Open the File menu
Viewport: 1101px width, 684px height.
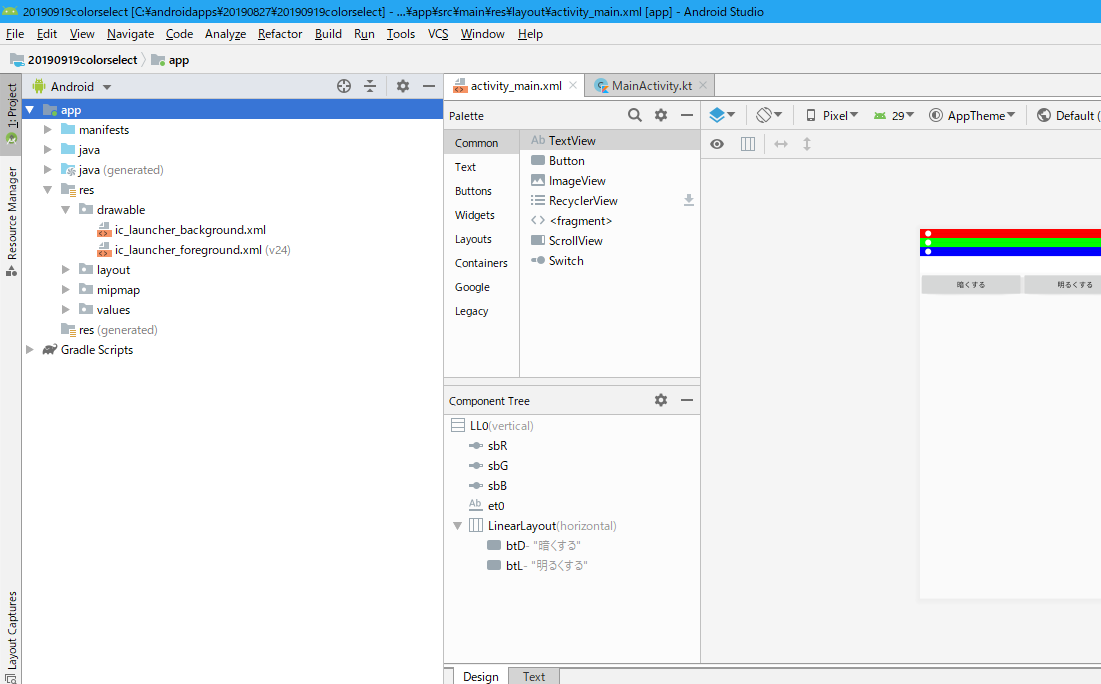click(x=15, y=34)
